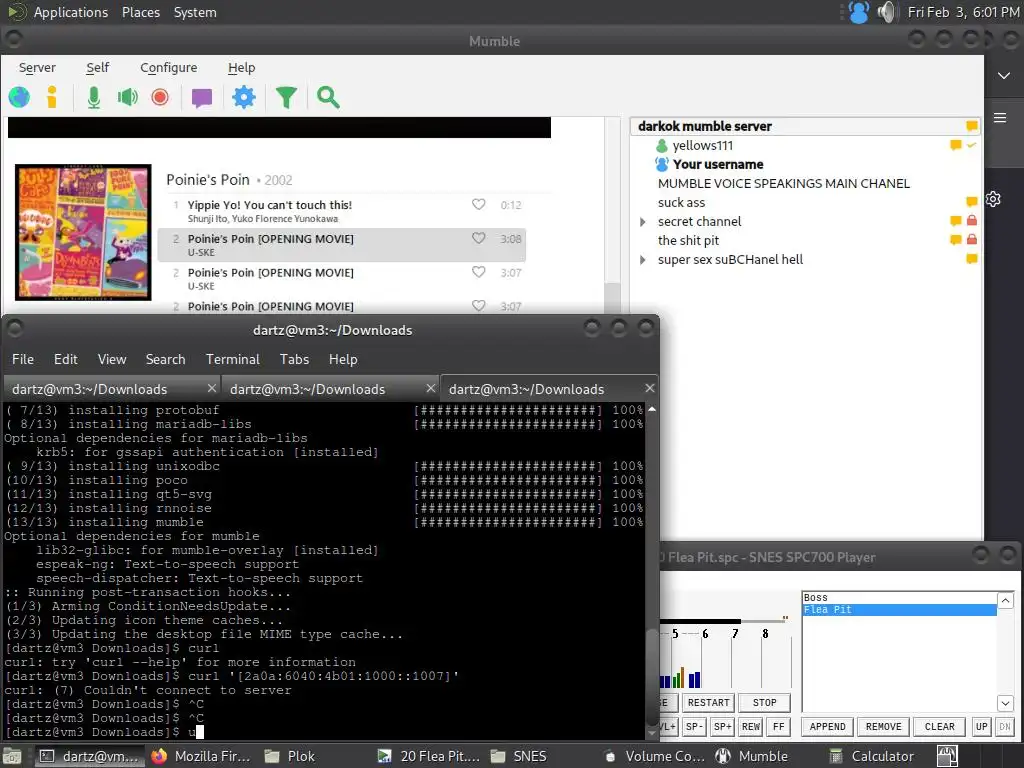This screenshot has width=1024, height=768.
Task: Click lock icon on the shit pit
Action: [972, 240]
